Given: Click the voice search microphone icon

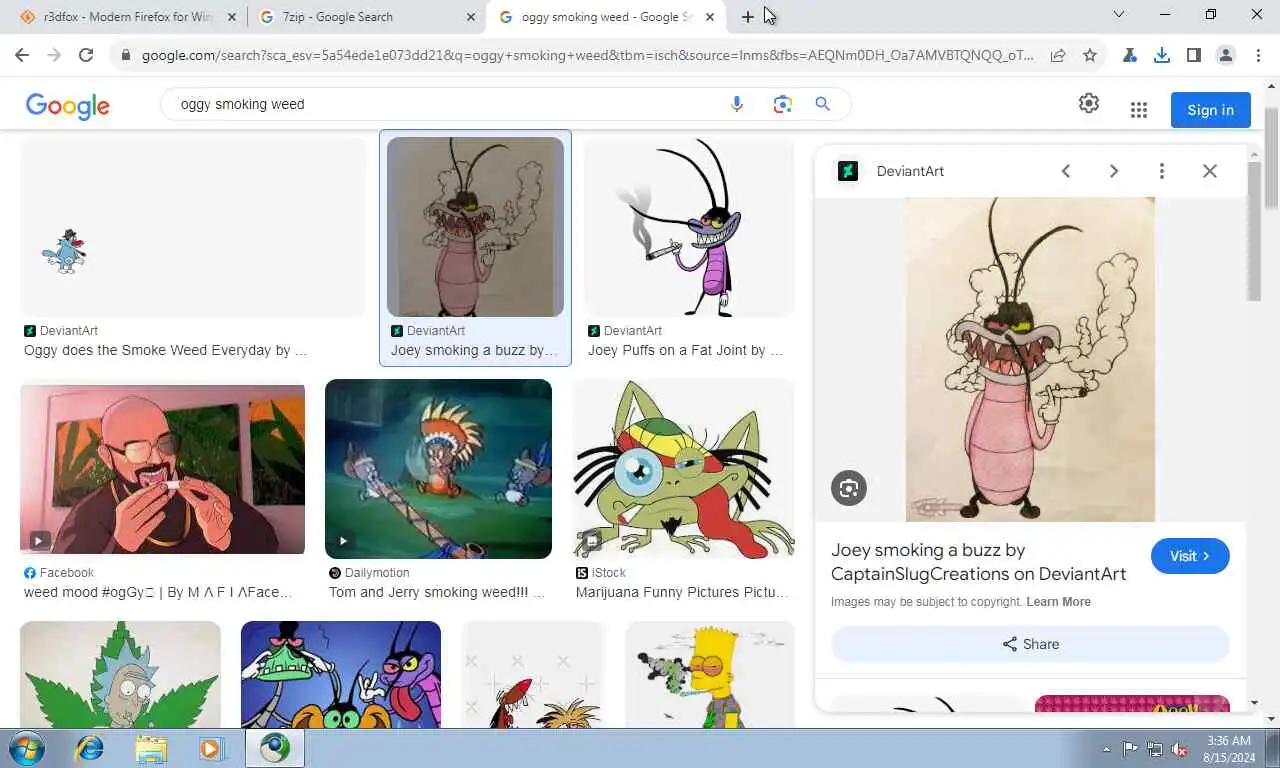Looking at the screenshot, I should (737, 104).
